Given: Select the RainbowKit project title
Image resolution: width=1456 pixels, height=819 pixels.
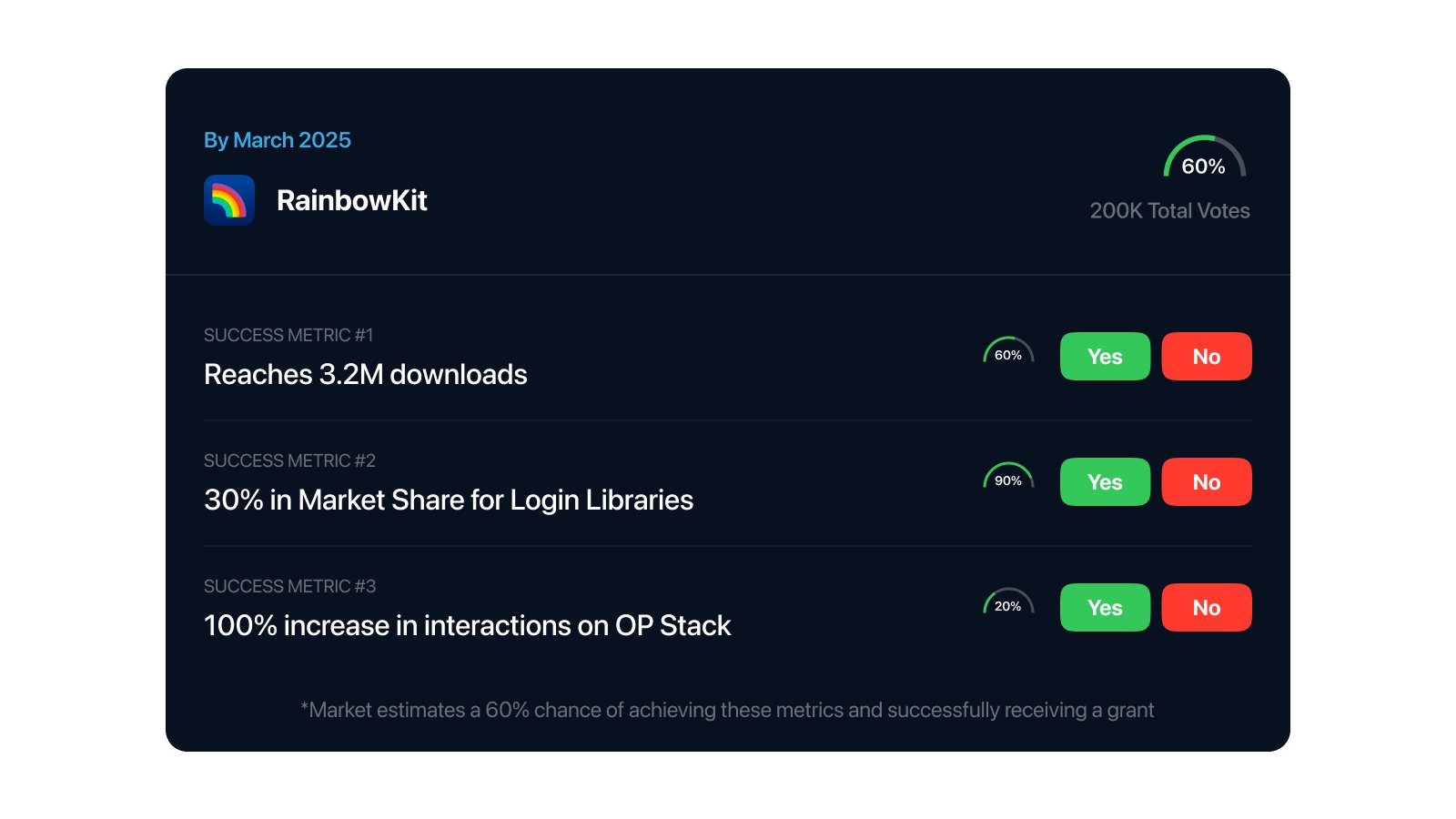Looking at the screenshot, I should click(351, 200).
